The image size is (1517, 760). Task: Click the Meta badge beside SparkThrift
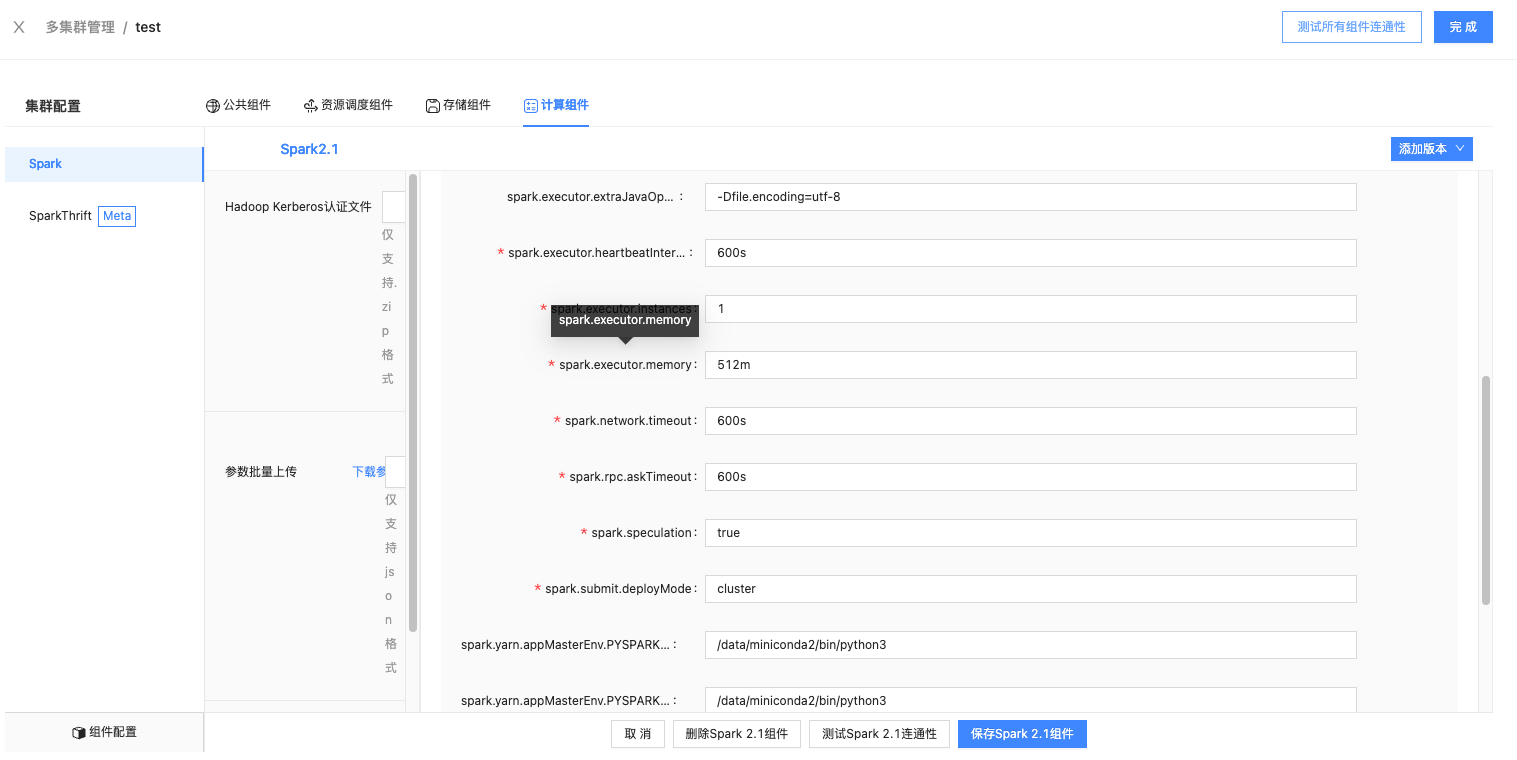tap(116, 215)
